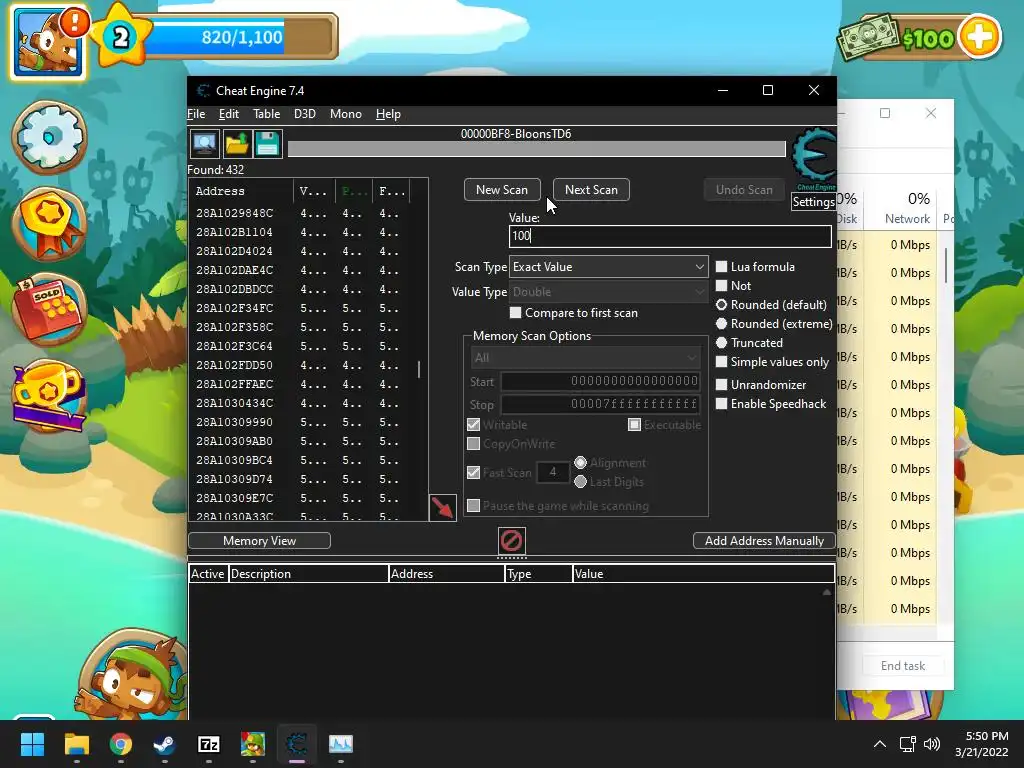Image resolution: width=1024 pixels, height=768 pixels.
Task: Open the Table menu
Action: (266, 114)
